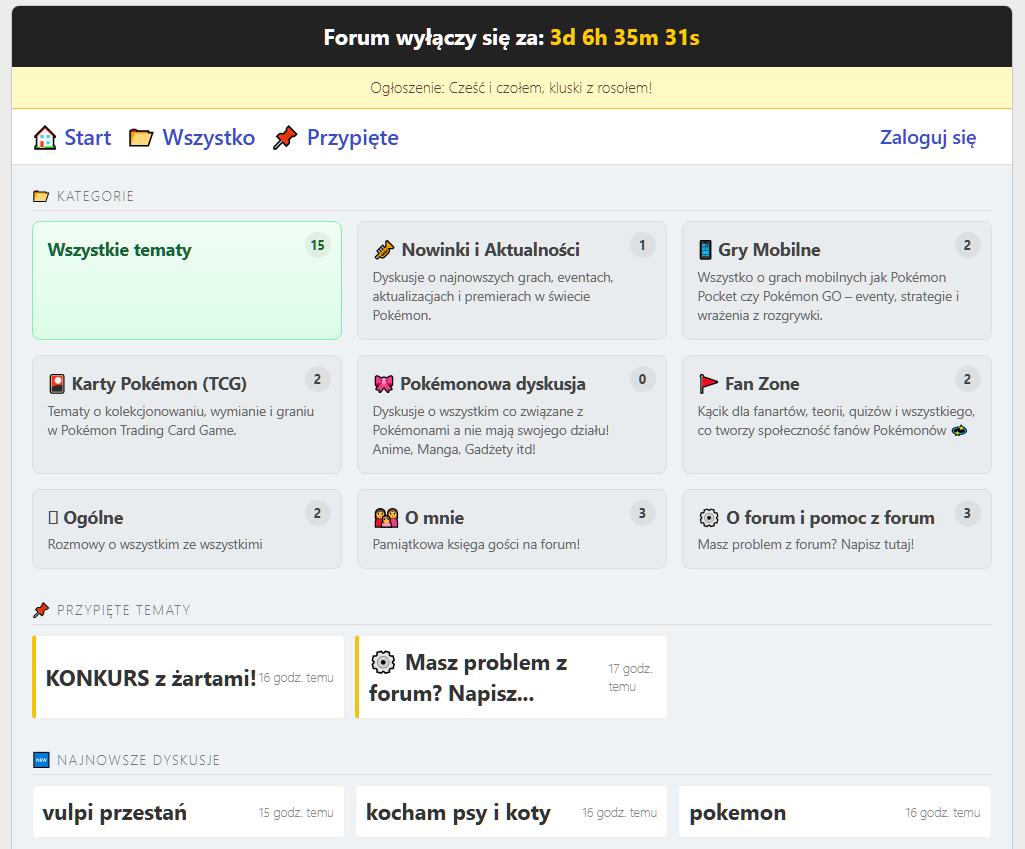Click the folder icon beside Wszystko
The width and height of the screenshot is (1025, 849).
coord(142,137)
